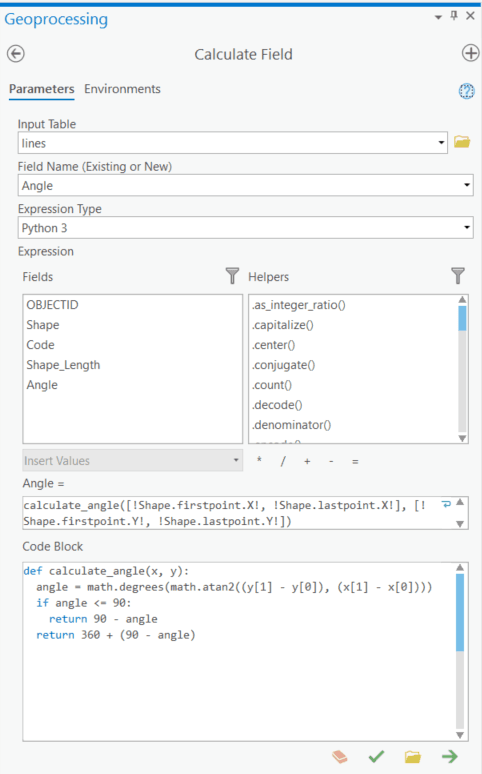Image resolution: width=482 pixels, height=774 pixels.
Task: Toggle word wrap icon in expression box
Action: click(x=446, y=504)
